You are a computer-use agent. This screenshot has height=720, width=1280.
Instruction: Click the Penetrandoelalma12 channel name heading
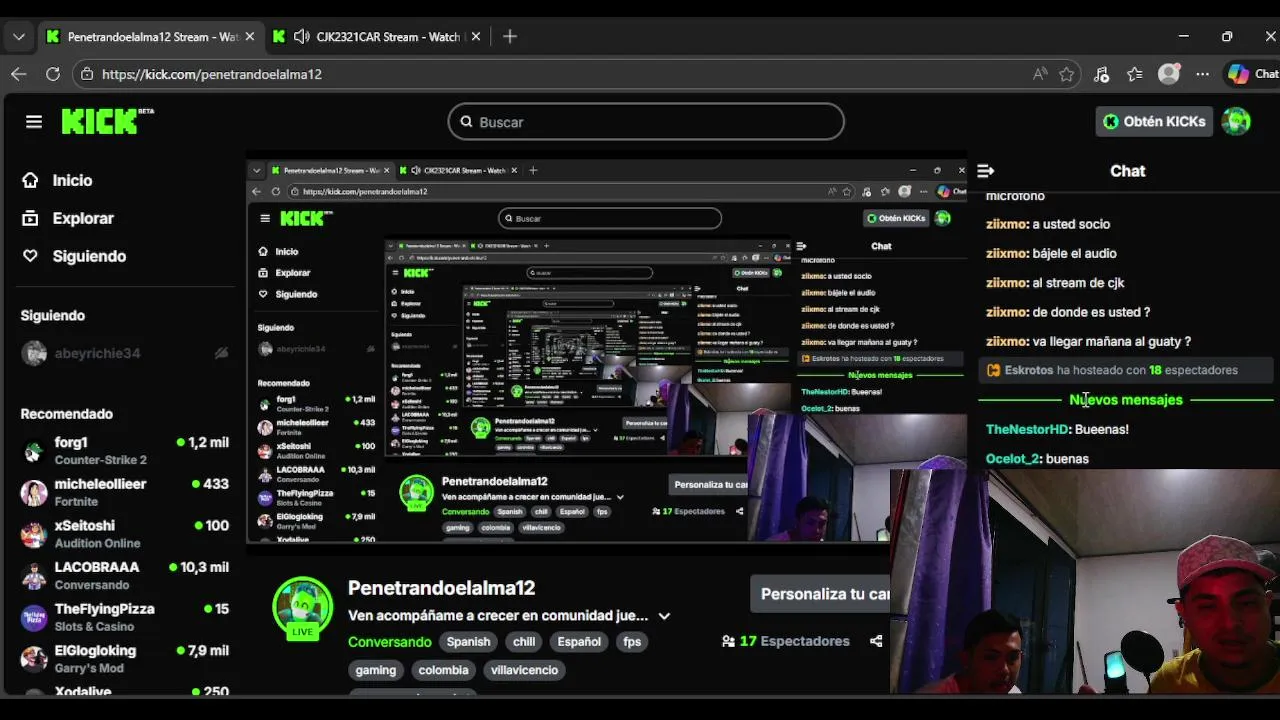[442, 588]
